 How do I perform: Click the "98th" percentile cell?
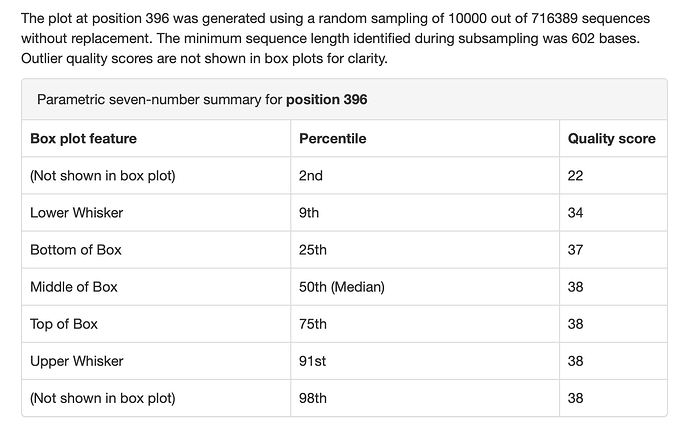pyautogui.click(x=313, y=398)
